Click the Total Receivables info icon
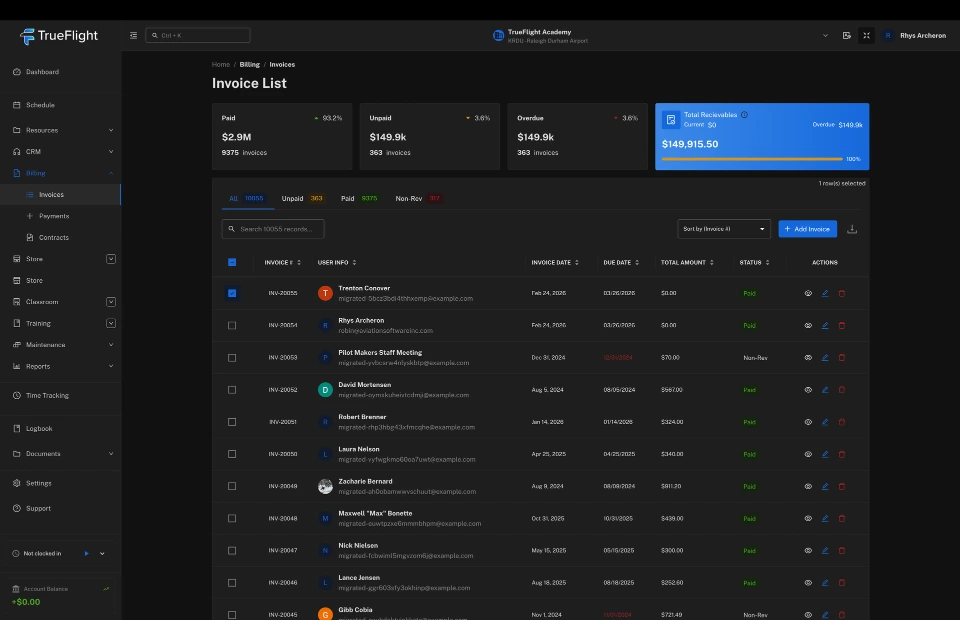Viewport: 960px width, 620px height. (x=744, y=115)
